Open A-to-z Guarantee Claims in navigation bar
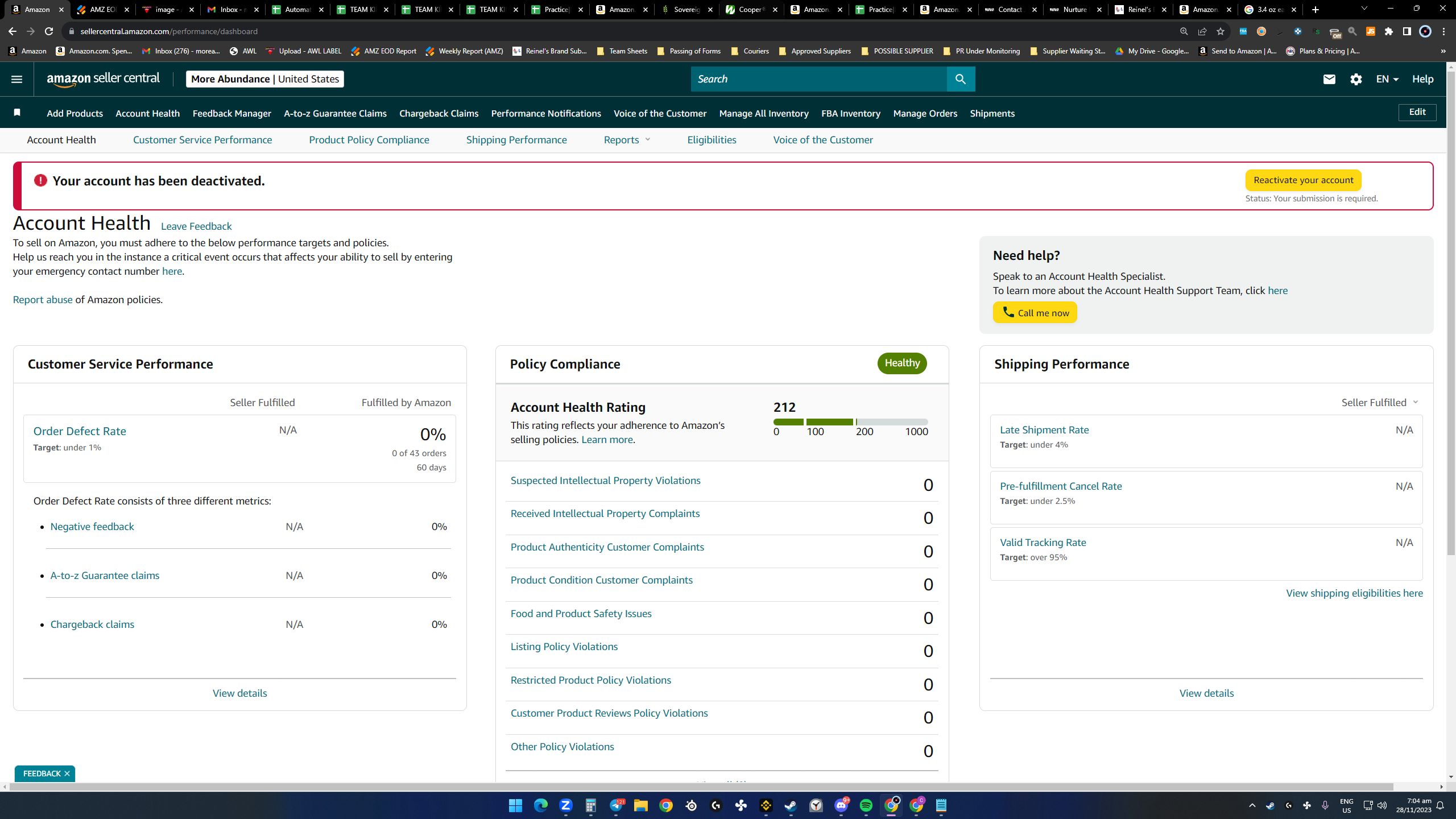Viewport: 1456px width, 819px height. 335,113
